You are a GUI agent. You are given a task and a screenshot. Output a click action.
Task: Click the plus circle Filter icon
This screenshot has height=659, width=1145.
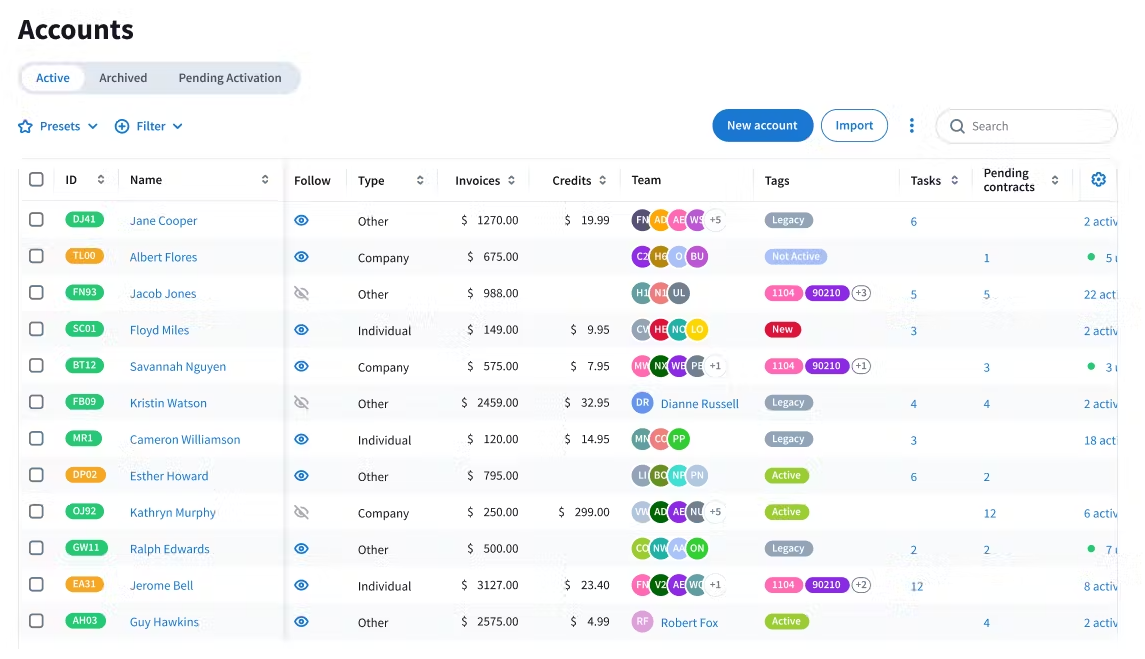click(x=122, y=126)
